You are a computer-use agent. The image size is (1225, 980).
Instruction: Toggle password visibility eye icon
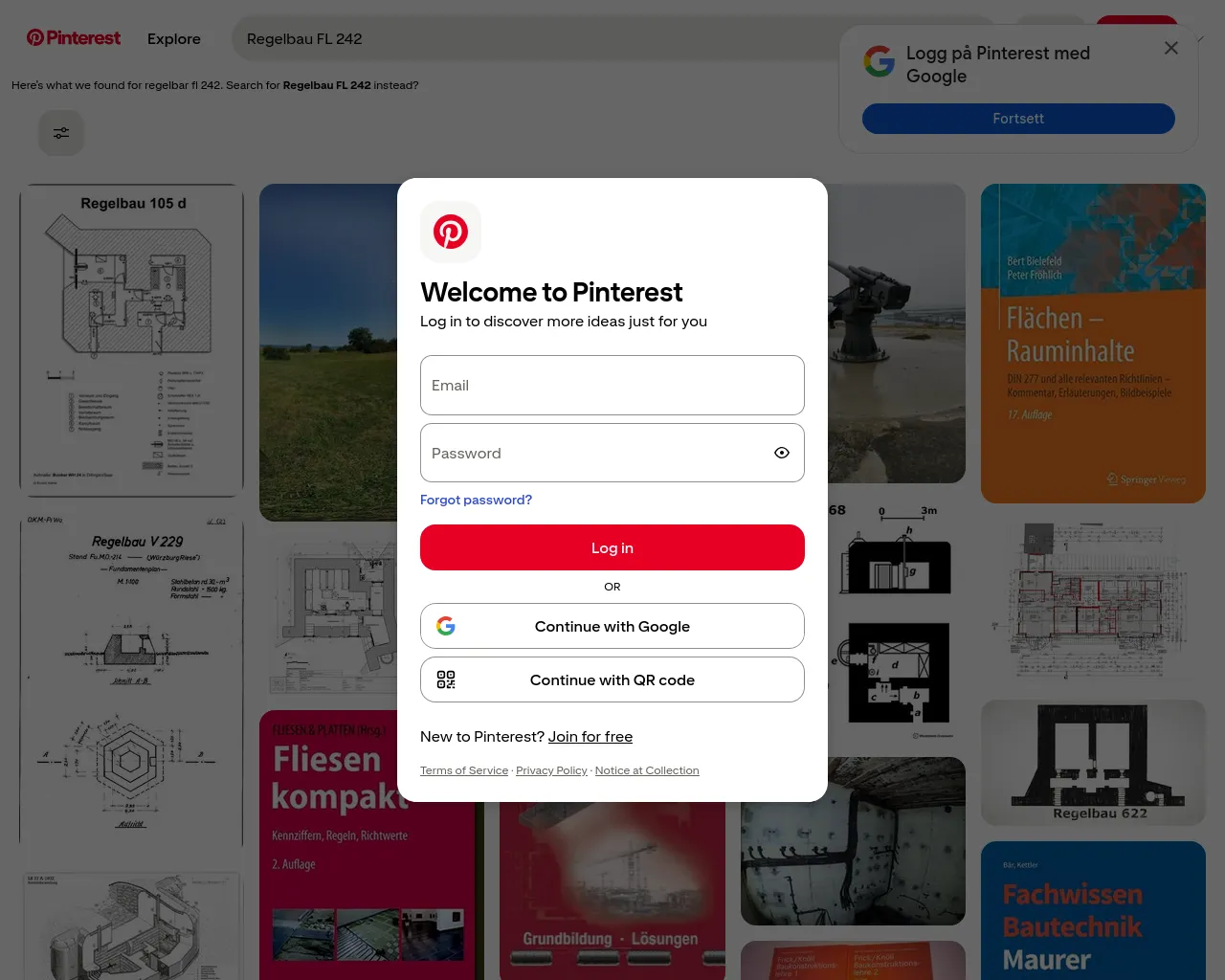pos(782,453)
